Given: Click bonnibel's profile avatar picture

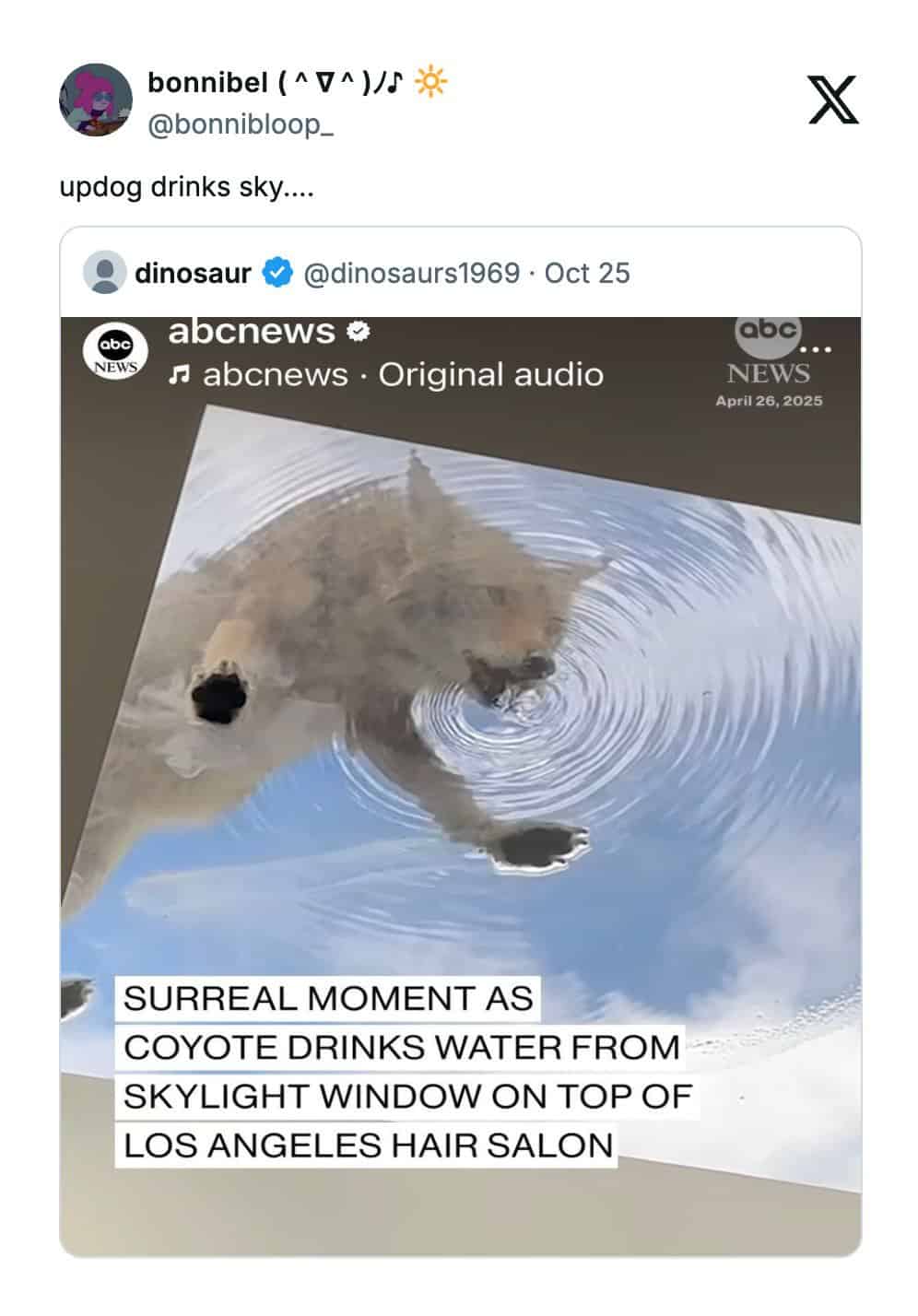Looking at the screenshot, I should (x=96, y=100).
